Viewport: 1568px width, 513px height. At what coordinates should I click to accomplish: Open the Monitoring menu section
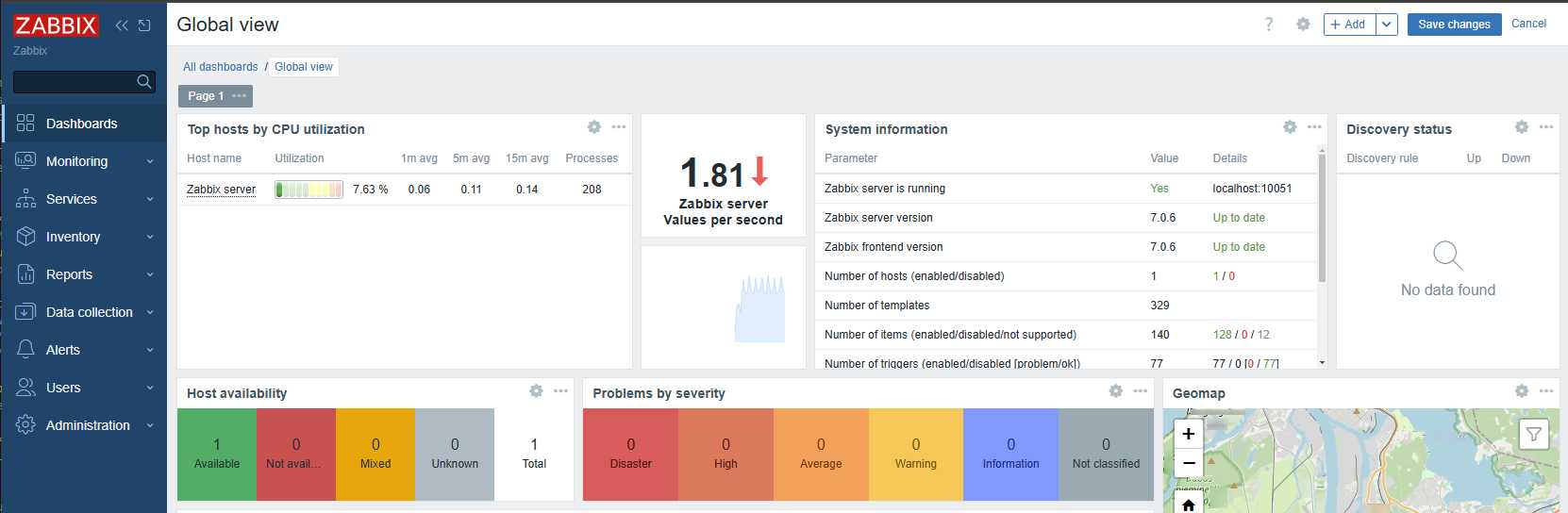[x=84, y=161]
